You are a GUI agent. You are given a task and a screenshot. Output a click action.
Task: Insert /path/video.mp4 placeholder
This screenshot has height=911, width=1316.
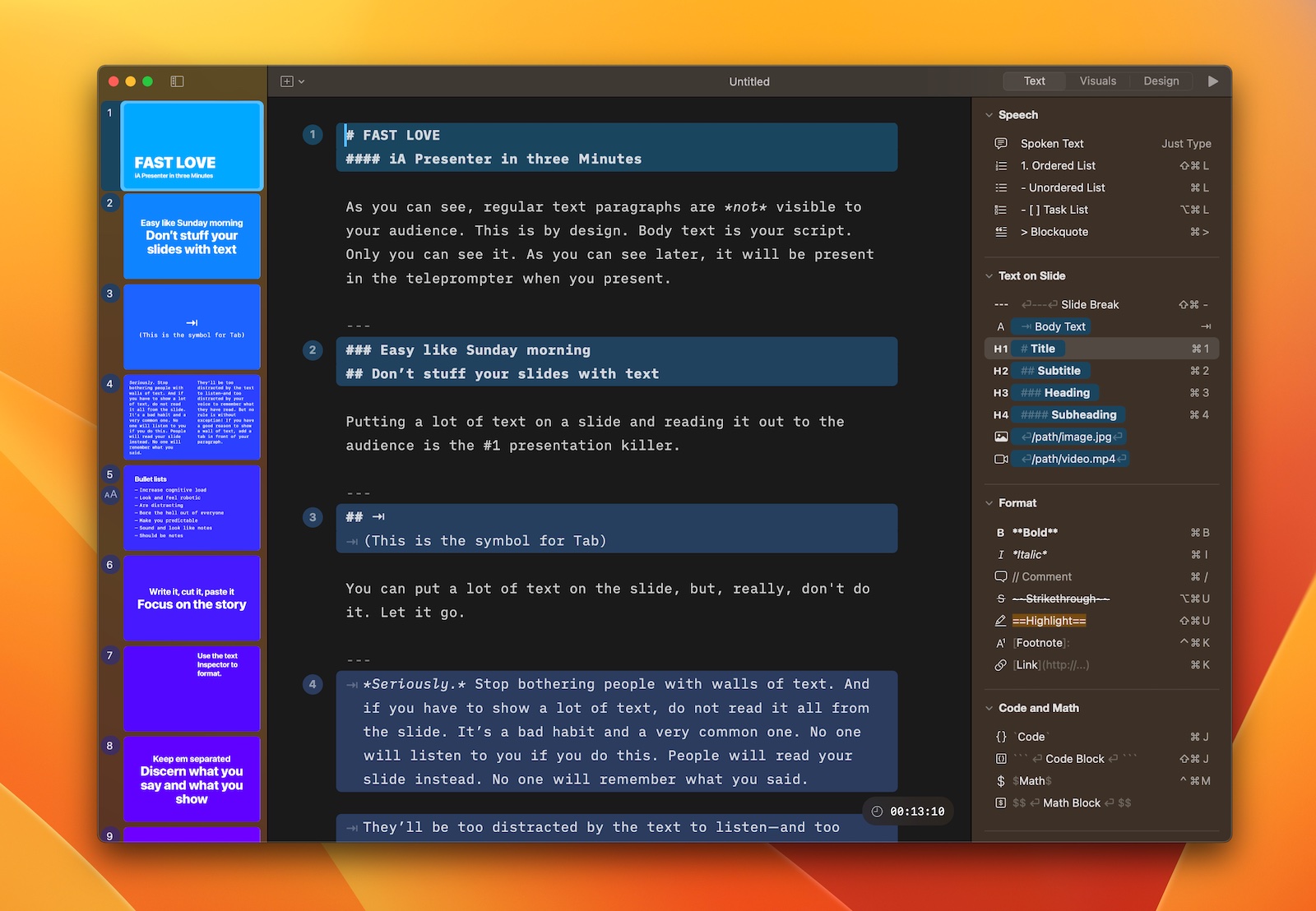1070,459
